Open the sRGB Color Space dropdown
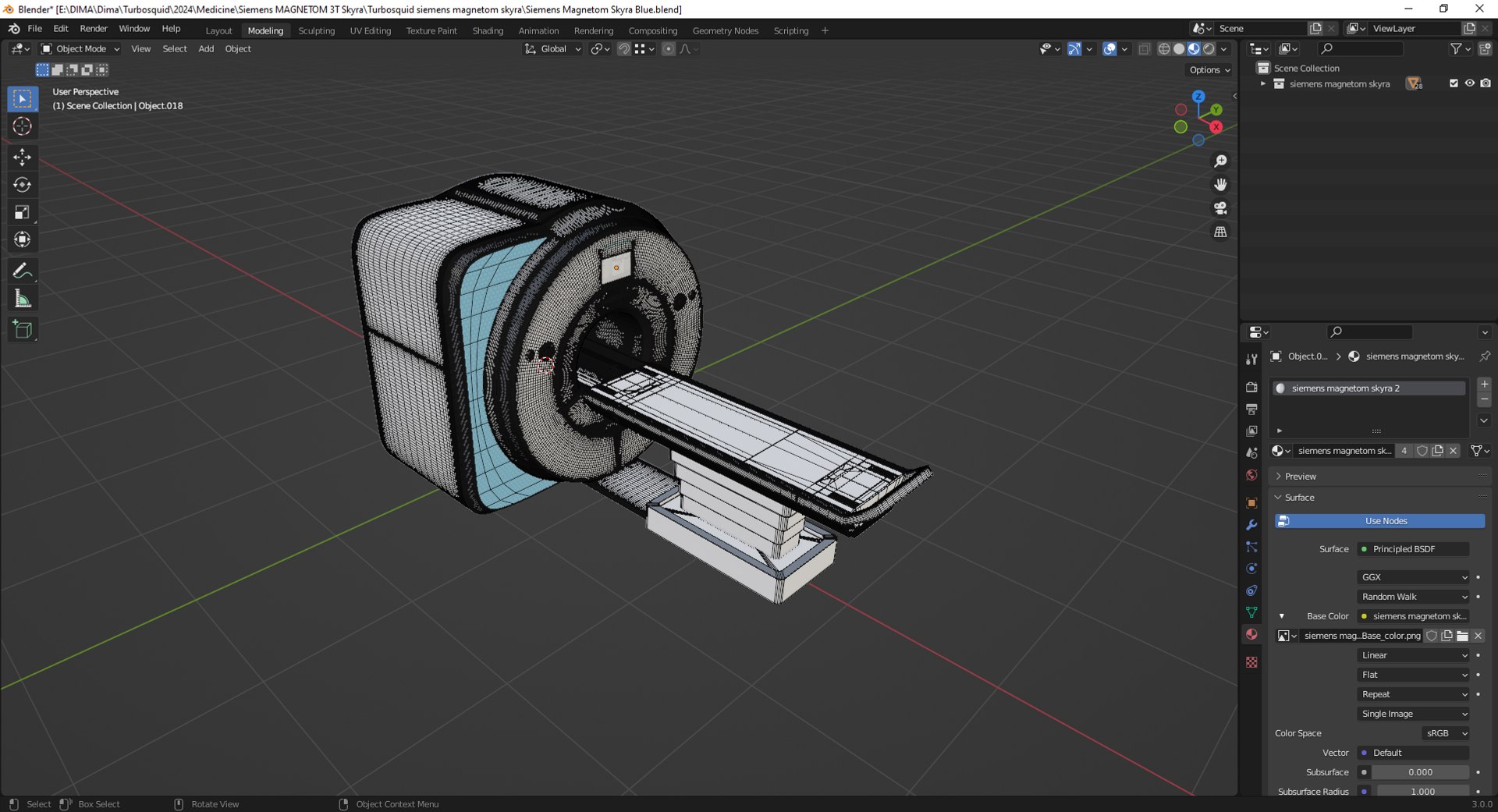Image resolution: width=1498 pixels, height=812 pixels. [1445, 733]
